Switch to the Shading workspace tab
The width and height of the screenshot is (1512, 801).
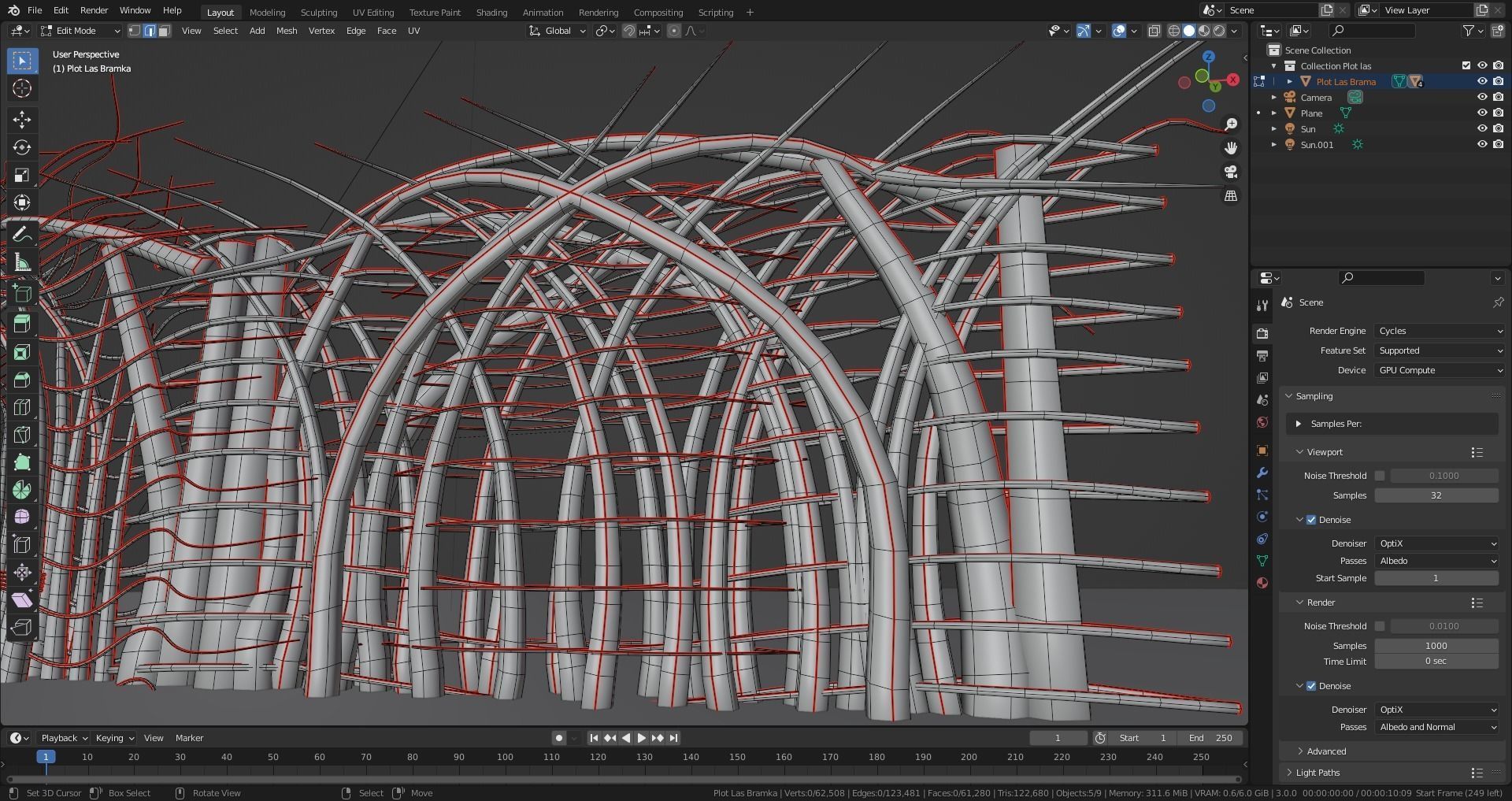[x=491, y=13]
